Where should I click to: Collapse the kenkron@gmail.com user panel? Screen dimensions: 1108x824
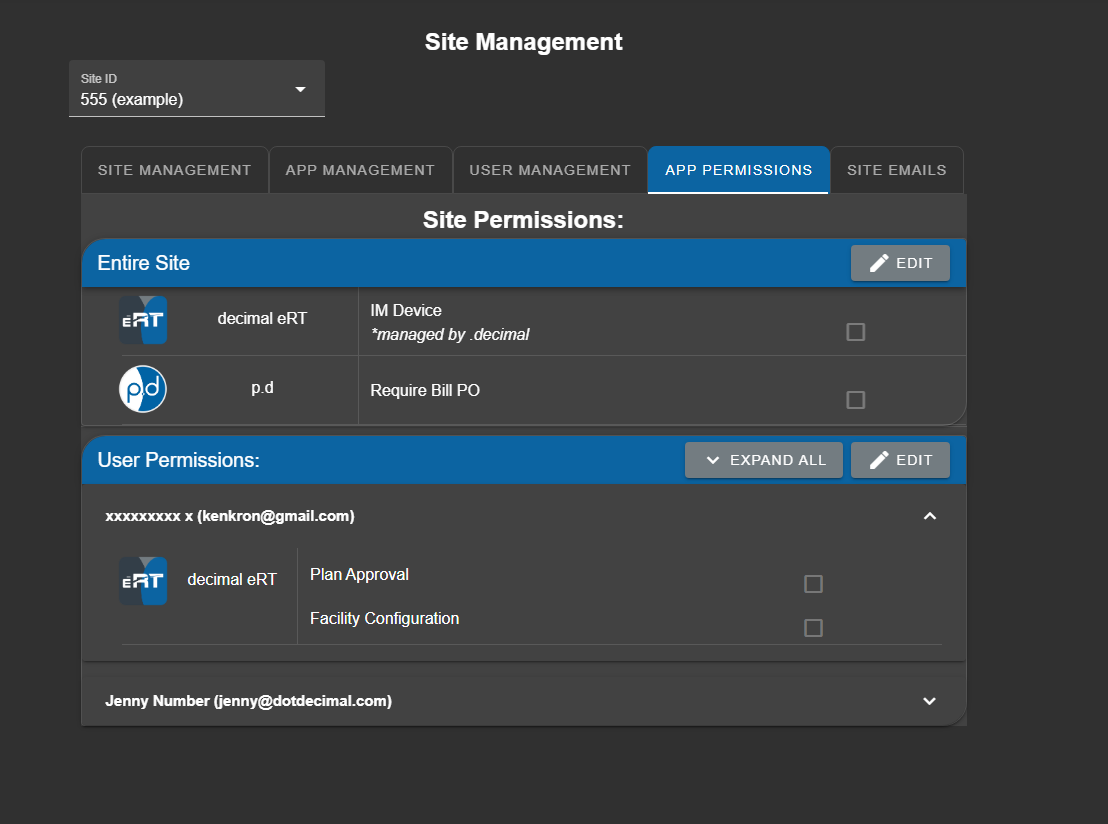tap(929, 516)
